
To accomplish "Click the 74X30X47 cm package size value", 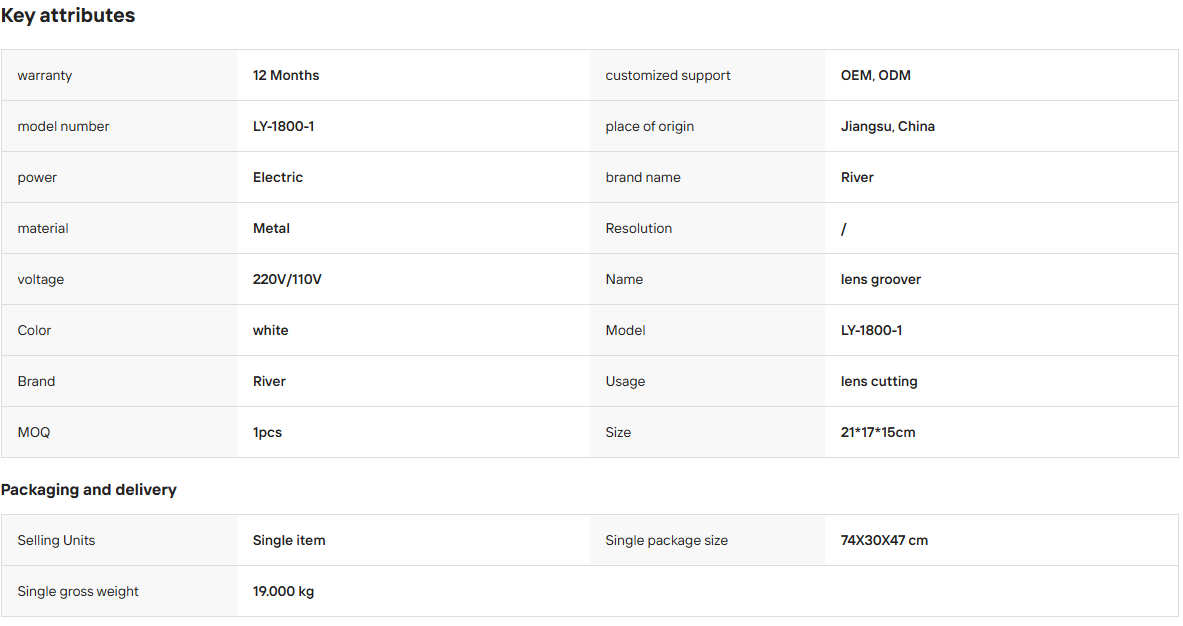I will [x=884, y=541].
